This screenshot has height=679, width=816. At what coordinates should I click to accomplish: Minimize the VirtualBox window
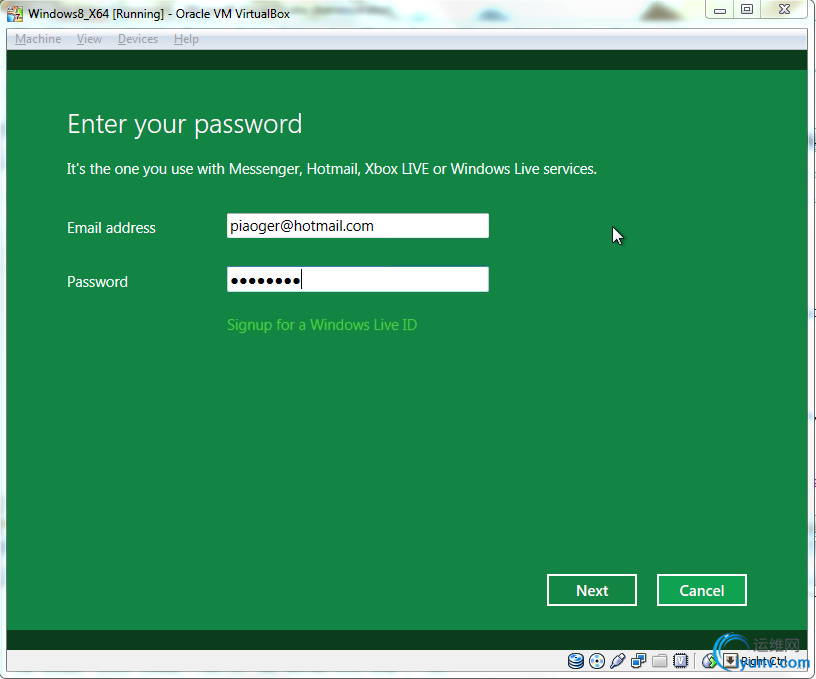click(720, 10)
